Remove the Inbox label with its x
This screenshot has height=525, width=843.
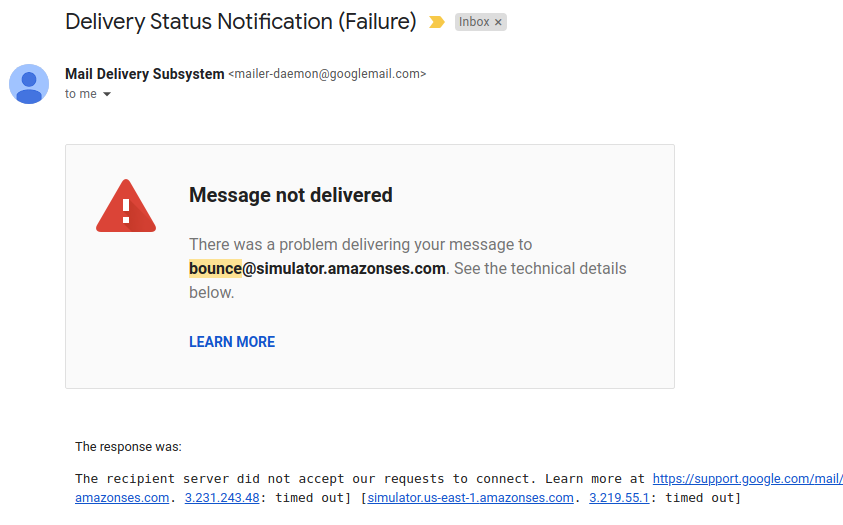click(x=498, y=22)
